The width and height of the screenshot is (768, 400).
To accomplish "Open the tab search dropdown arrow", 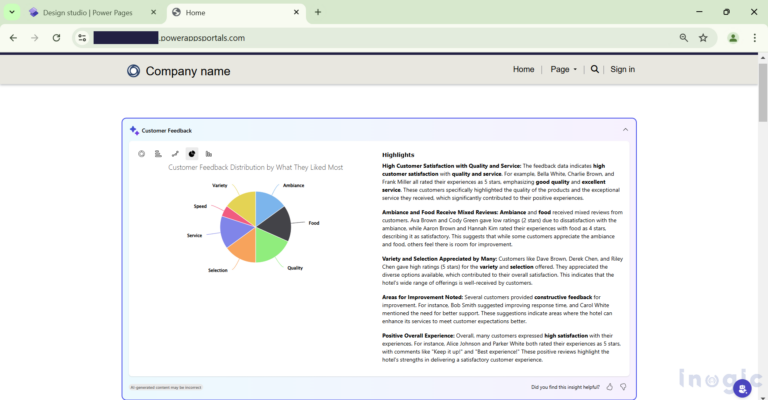I will [x=12, y=12].
